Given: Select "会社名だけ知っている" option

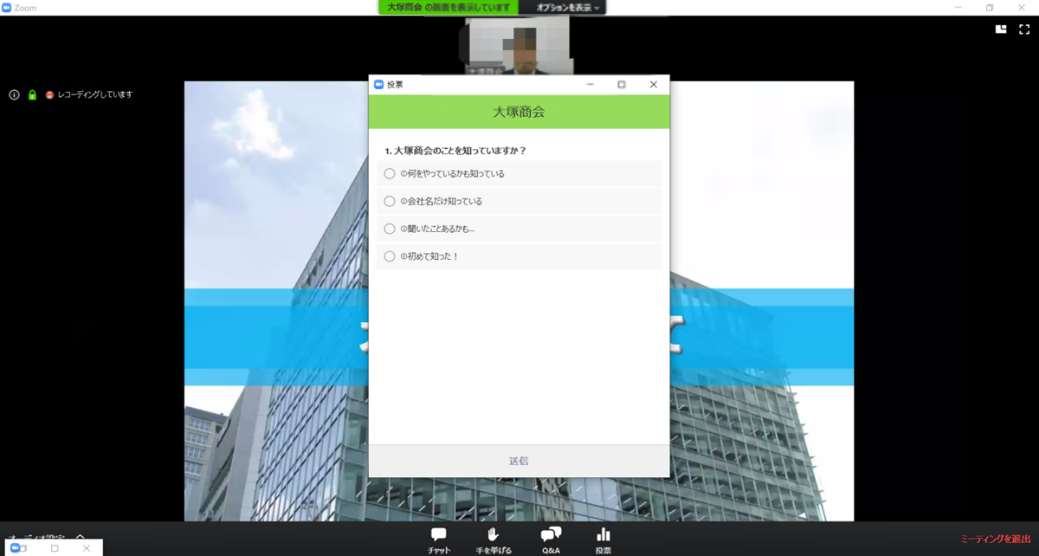Looking at the screenshot, I should pos(390,201).
